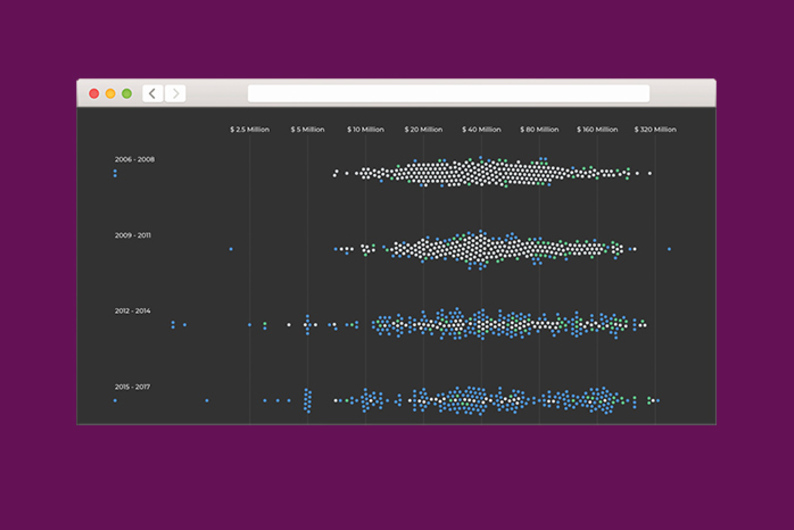Image resolution: width=794 pixels, height=530 pixels.
Task: Select the $ 160 Million axis label
Action: point(597,129)
